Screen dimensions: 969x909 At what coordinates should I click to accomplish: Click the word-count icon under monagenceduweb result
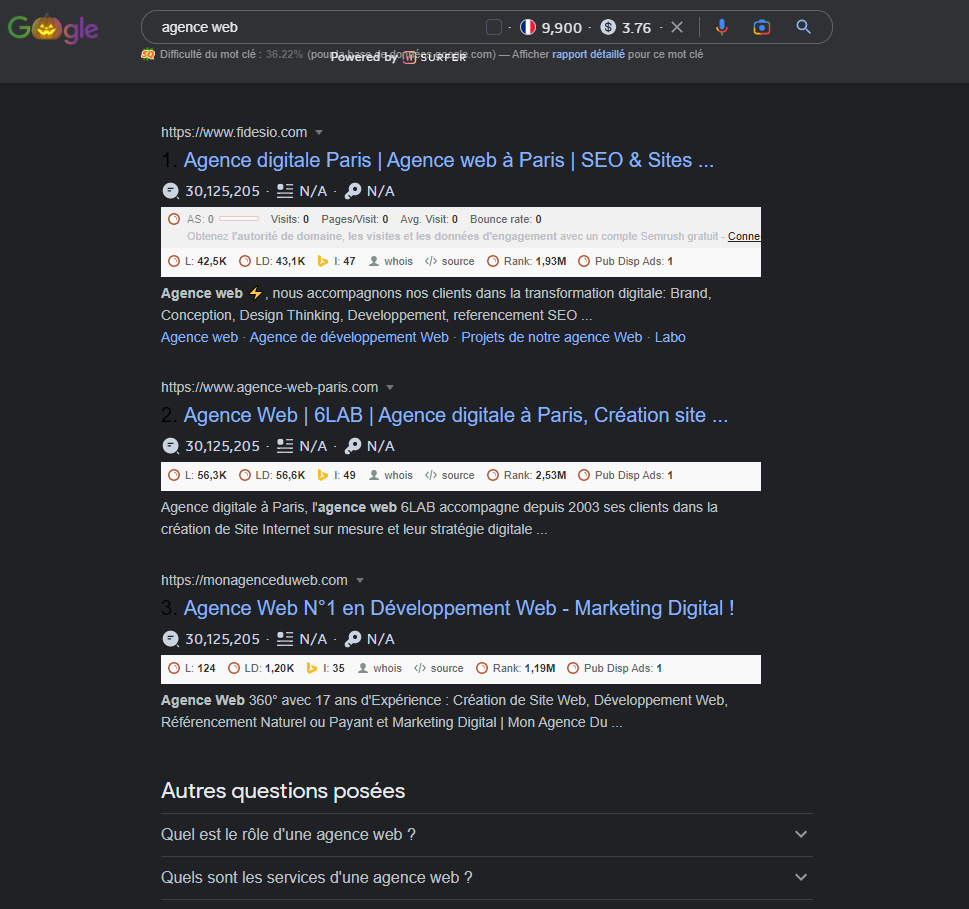285,639
